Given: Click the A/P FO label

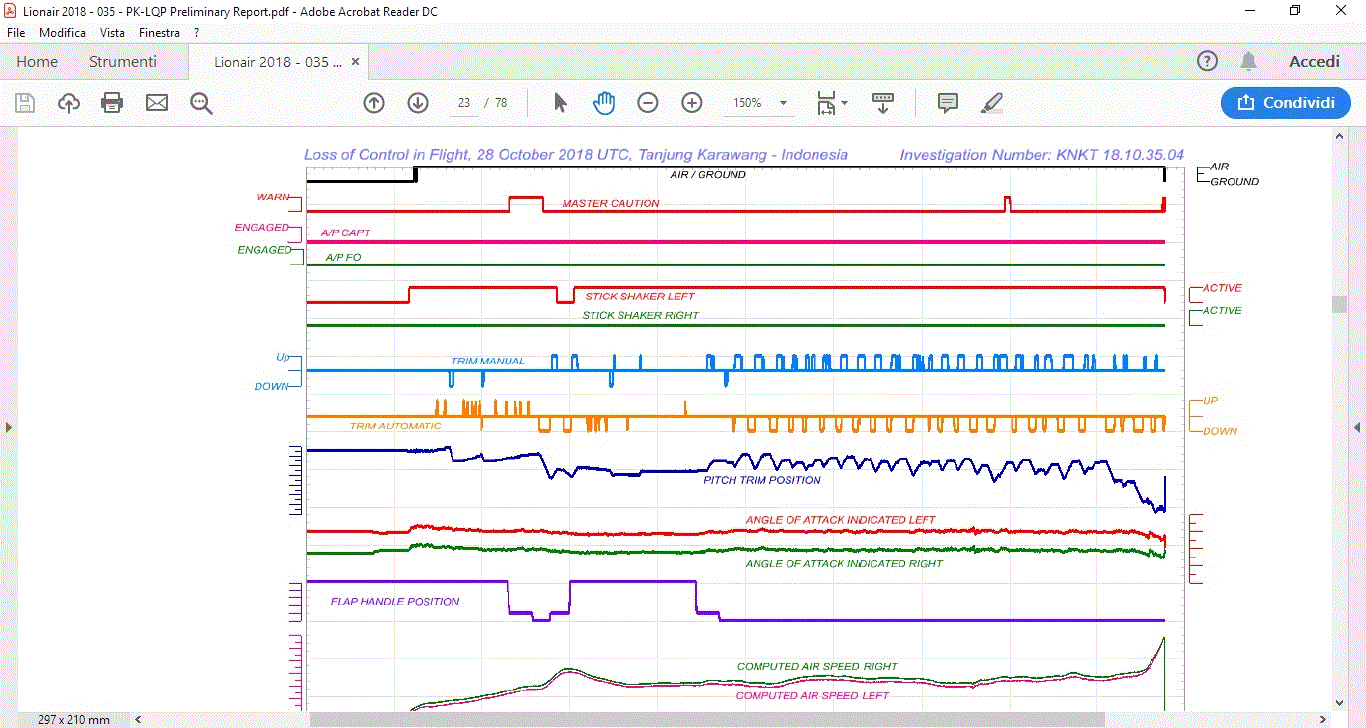Looking at the screenshot, I should click(x=343, y=257).
